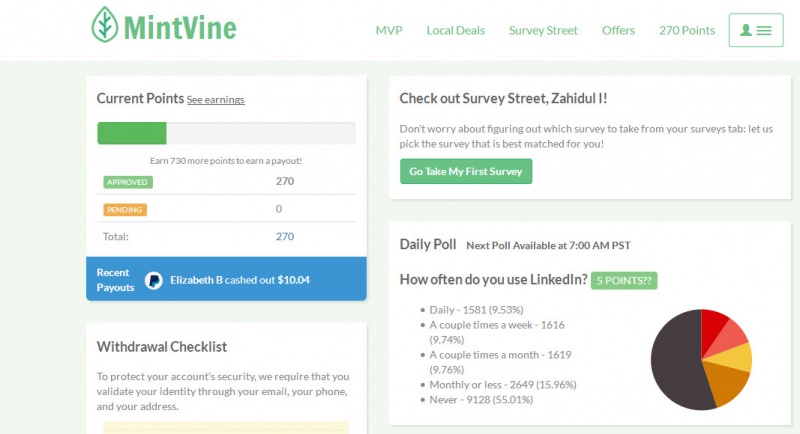Viewport: 800px width, 434px height.
Task: Open the user account menu button
Action: coord(756,31)
